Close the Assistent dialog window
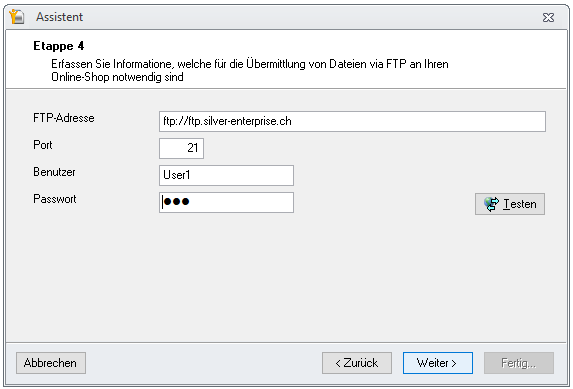The height and width of the screenshot is (389, 573). (x=548, y=17)
